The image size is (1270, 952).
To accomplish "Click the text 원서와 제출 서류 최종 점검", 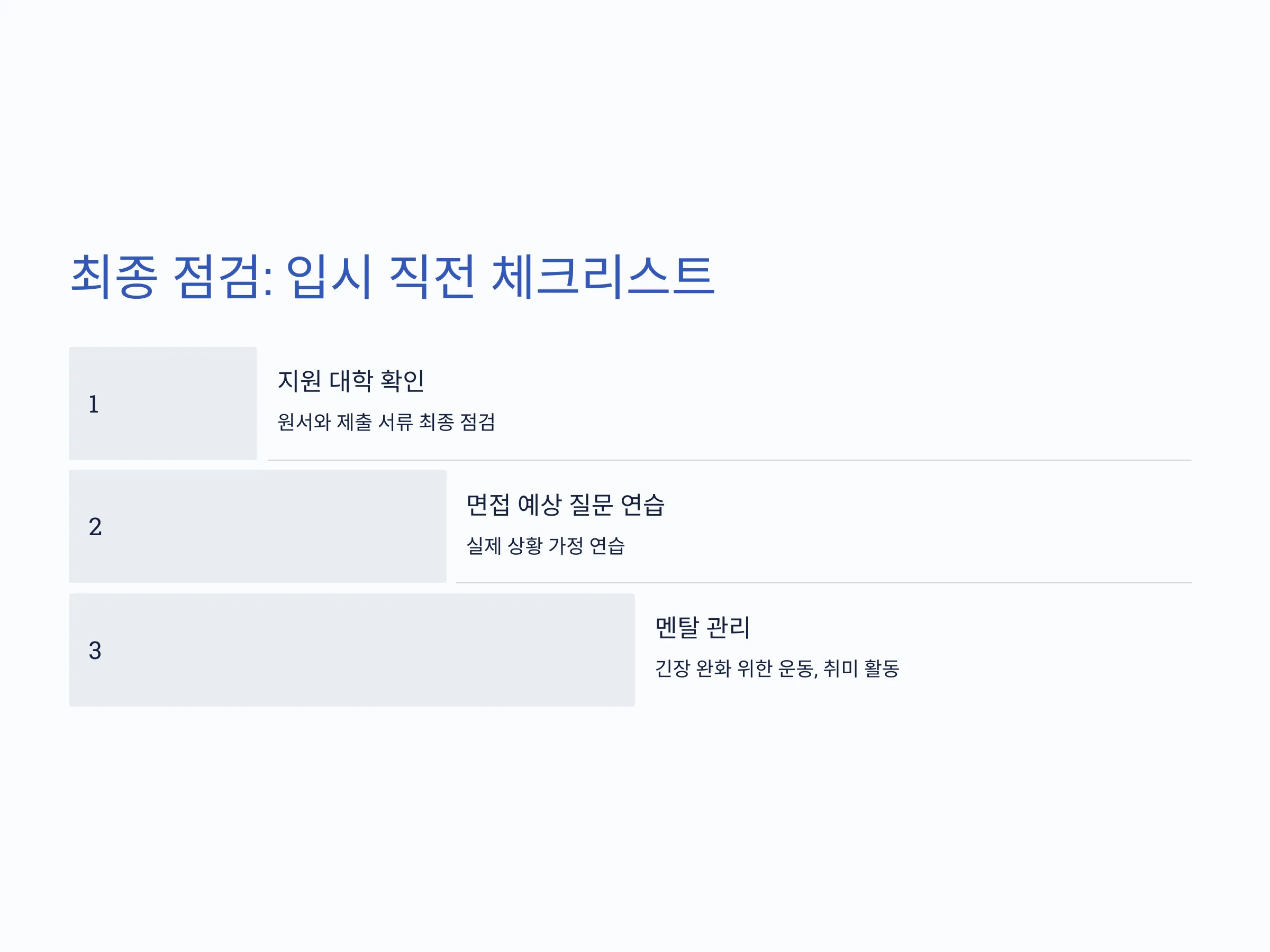I will (x=386, y=422).
